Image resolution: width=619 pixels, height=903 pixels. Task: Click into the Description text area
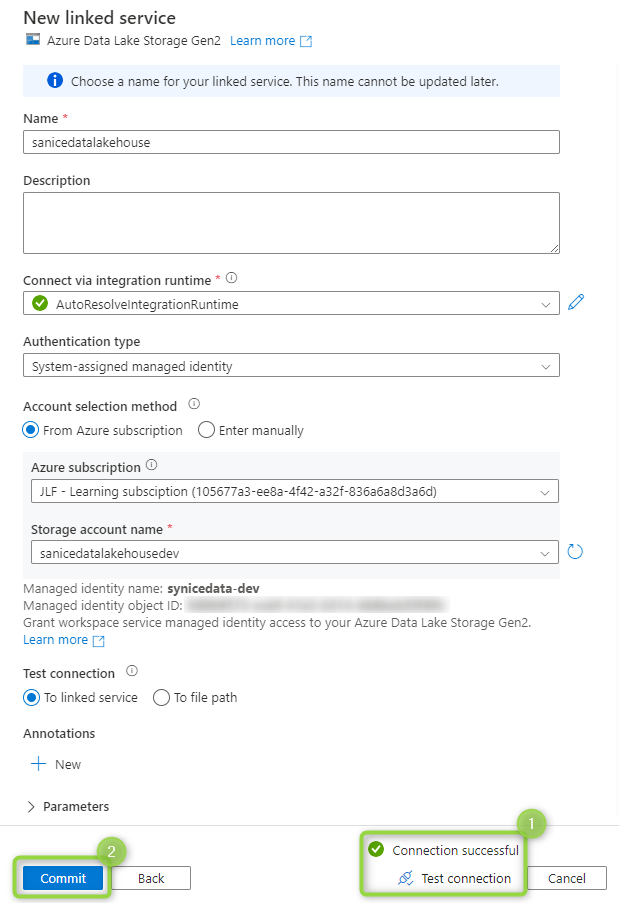291,223
